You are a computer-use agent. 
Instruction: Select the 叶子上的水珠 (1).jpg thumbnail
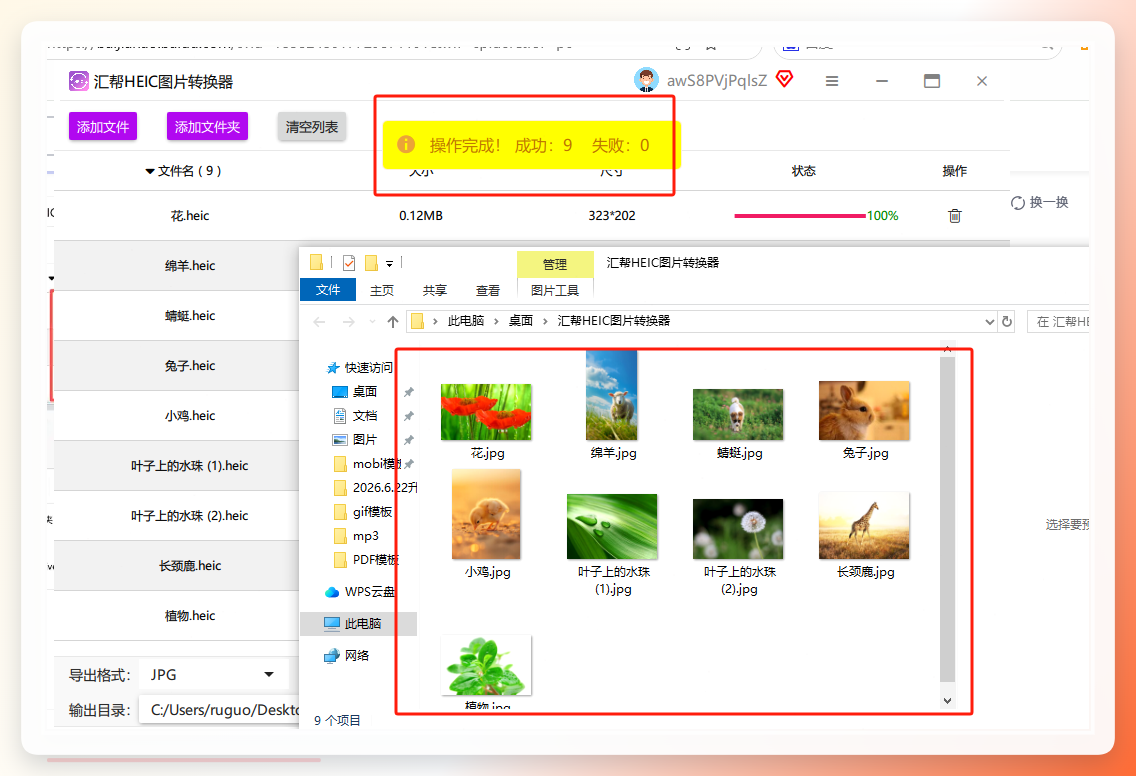coord(611,527)
